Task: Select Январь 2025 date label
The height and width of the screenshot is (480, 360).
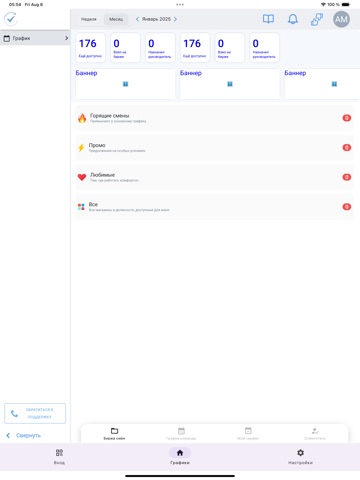Action: tap(156, 19)
